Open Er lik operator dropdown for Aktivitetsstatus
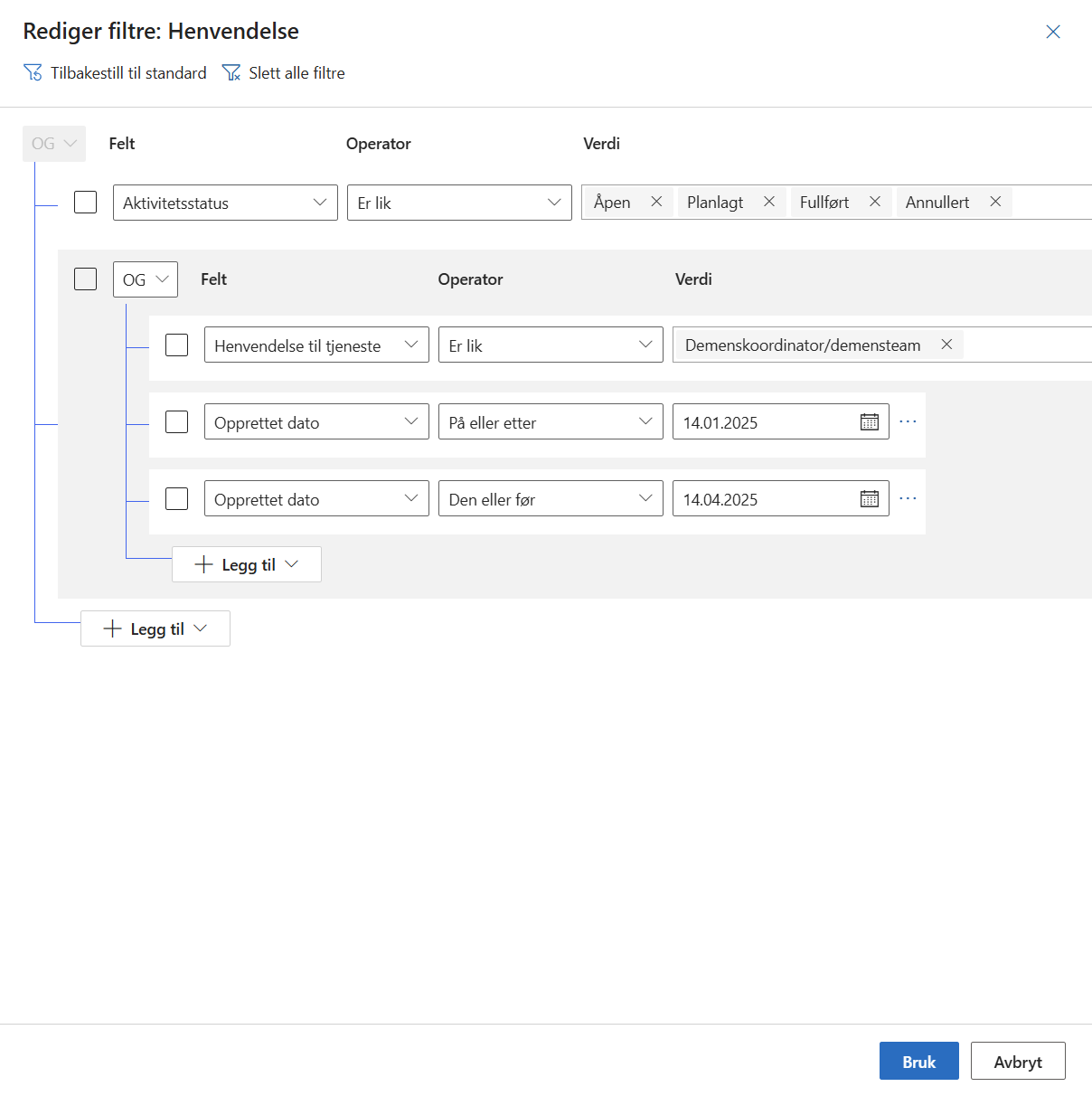 tap(459, 203)
